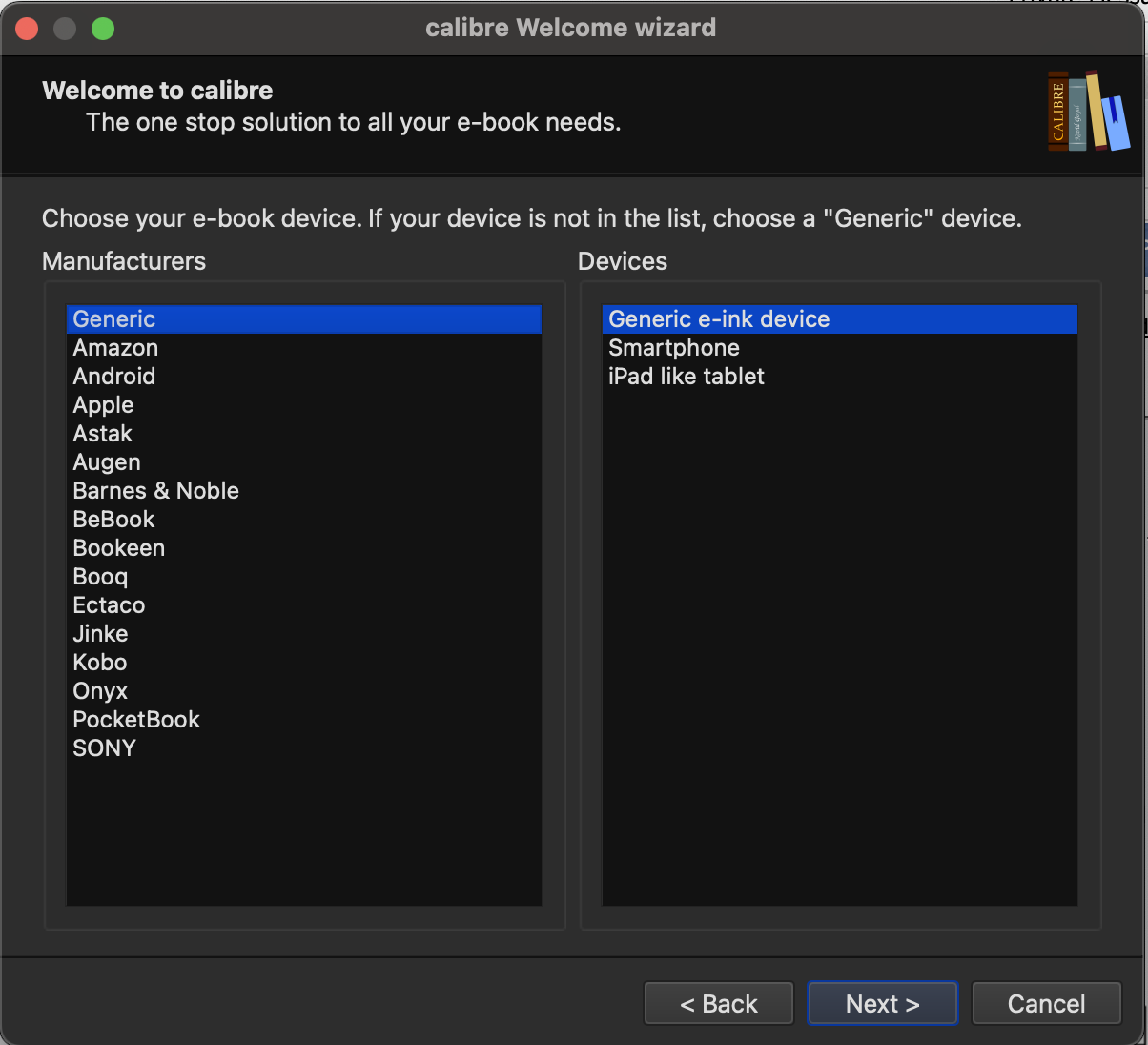Continue with the Next button
This screenshot has width=1148, height=1045.
point(883,1003)
